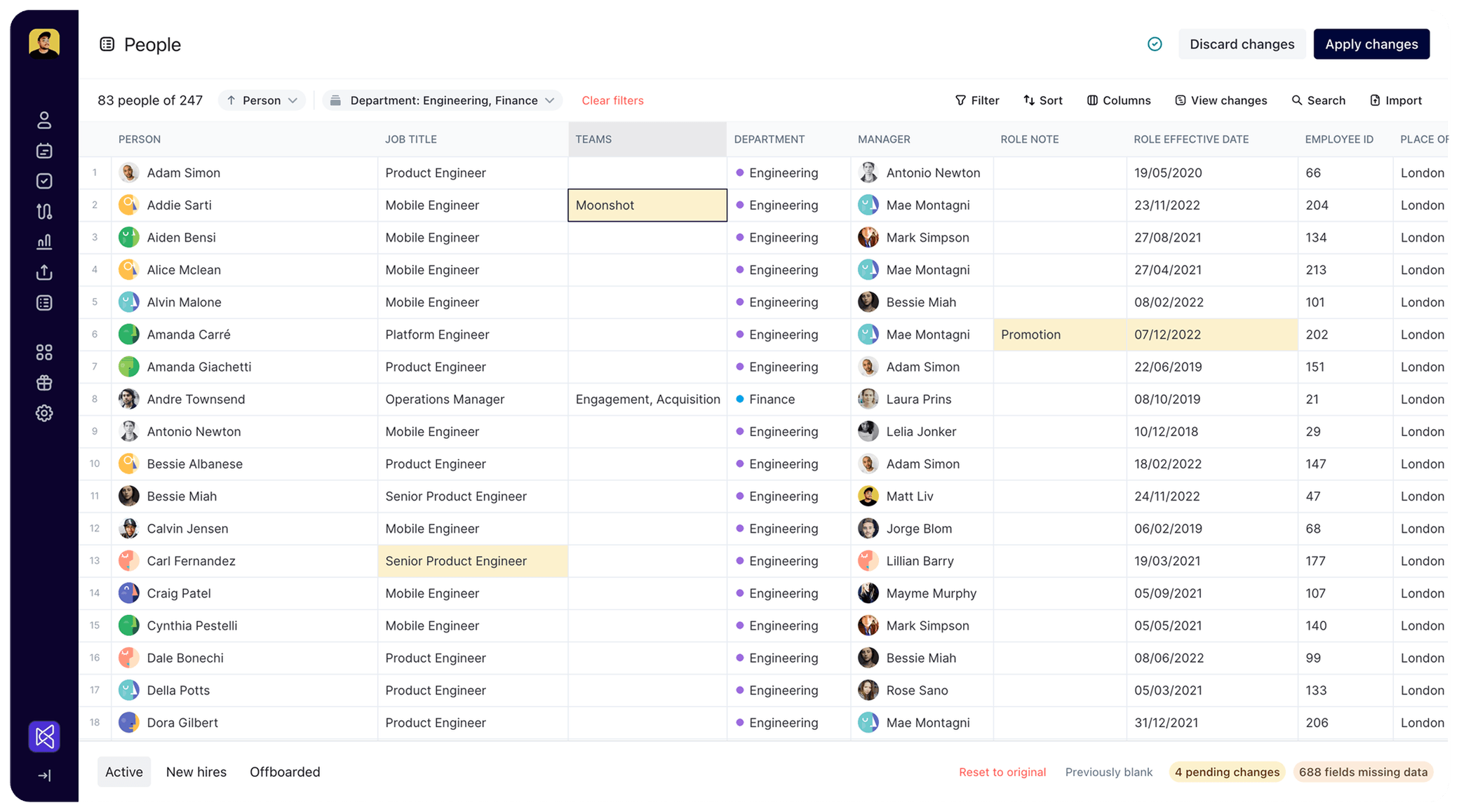Open the Offboarded tab
Viewport: 1459px width, 812px height.
[285, 771]
